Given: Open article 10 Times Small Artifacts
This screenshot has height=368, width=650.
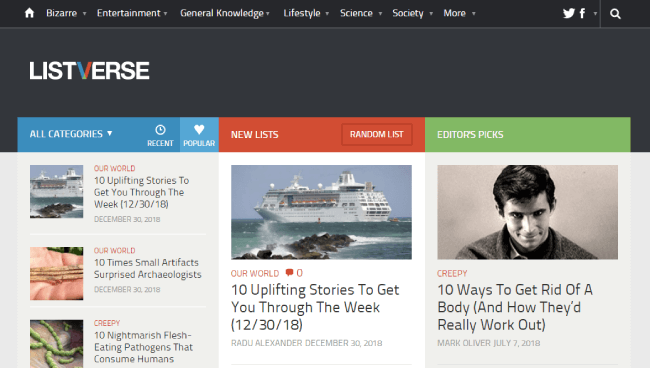Looking at the screenshot, I should [148, 269].
